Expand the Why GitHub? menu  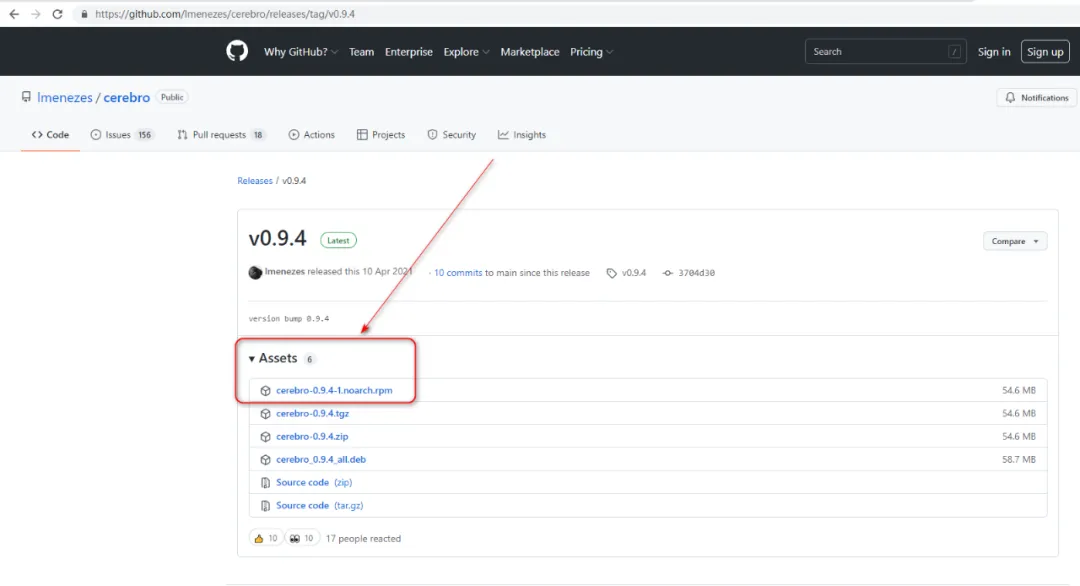coord(300,52)
